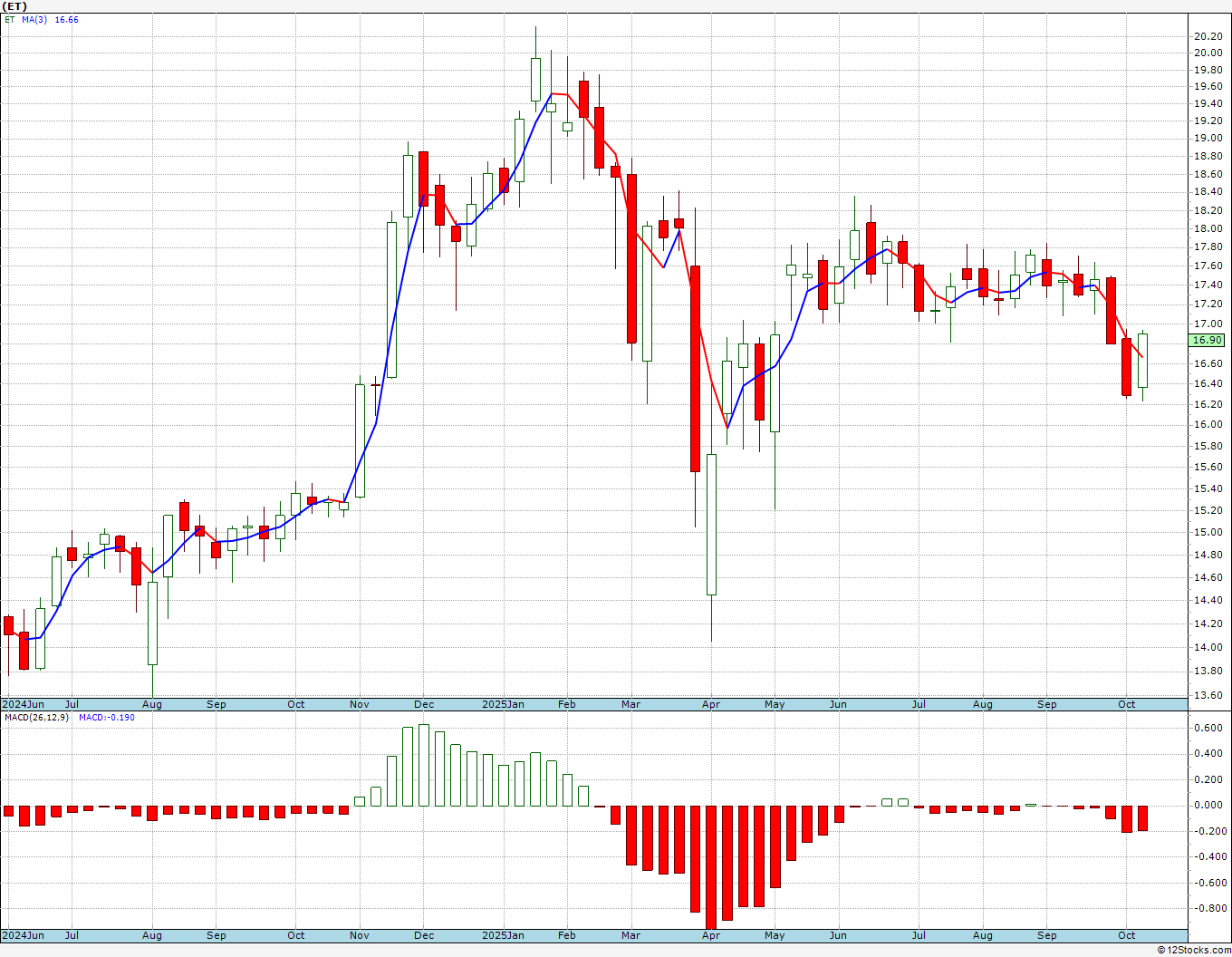Viewport: 1232px width, 957px height.
Task: Click May on the MACD panel time axis
Action: point(775,935)
